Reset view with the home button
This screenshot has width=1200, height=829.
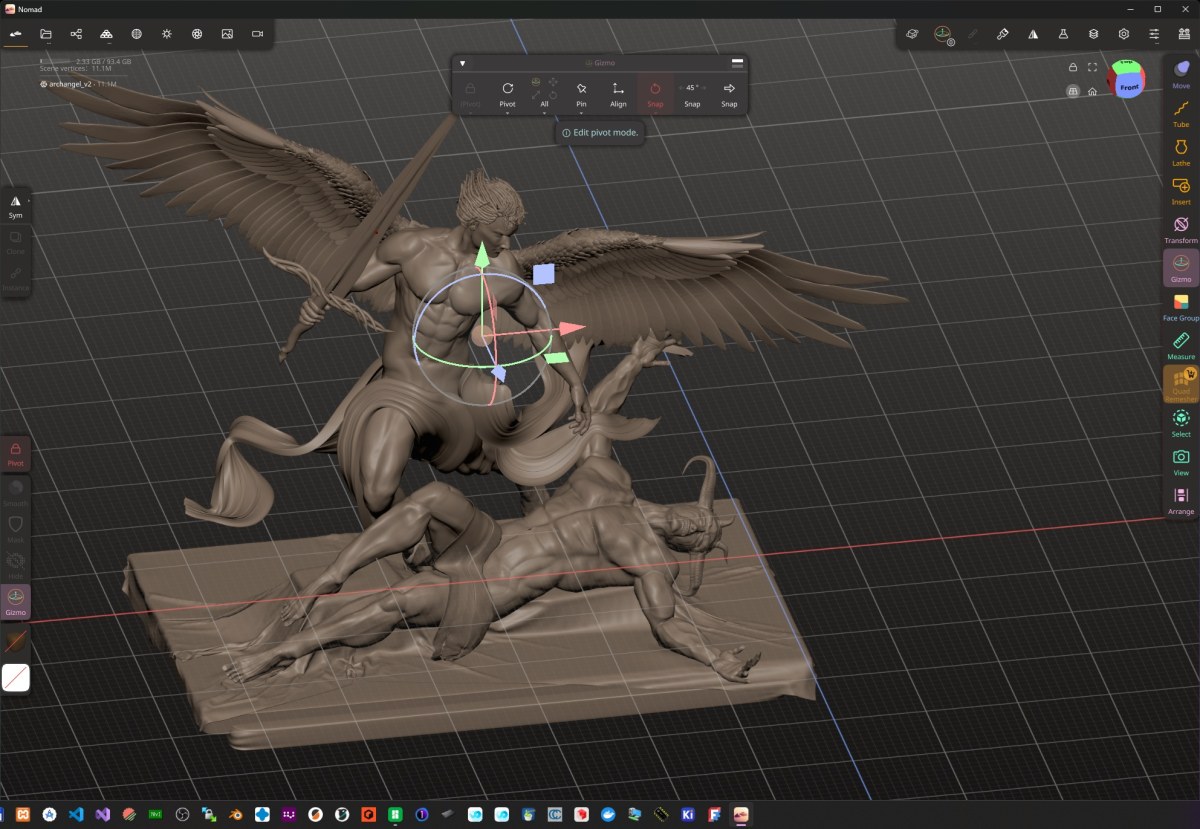point(1093,91)
